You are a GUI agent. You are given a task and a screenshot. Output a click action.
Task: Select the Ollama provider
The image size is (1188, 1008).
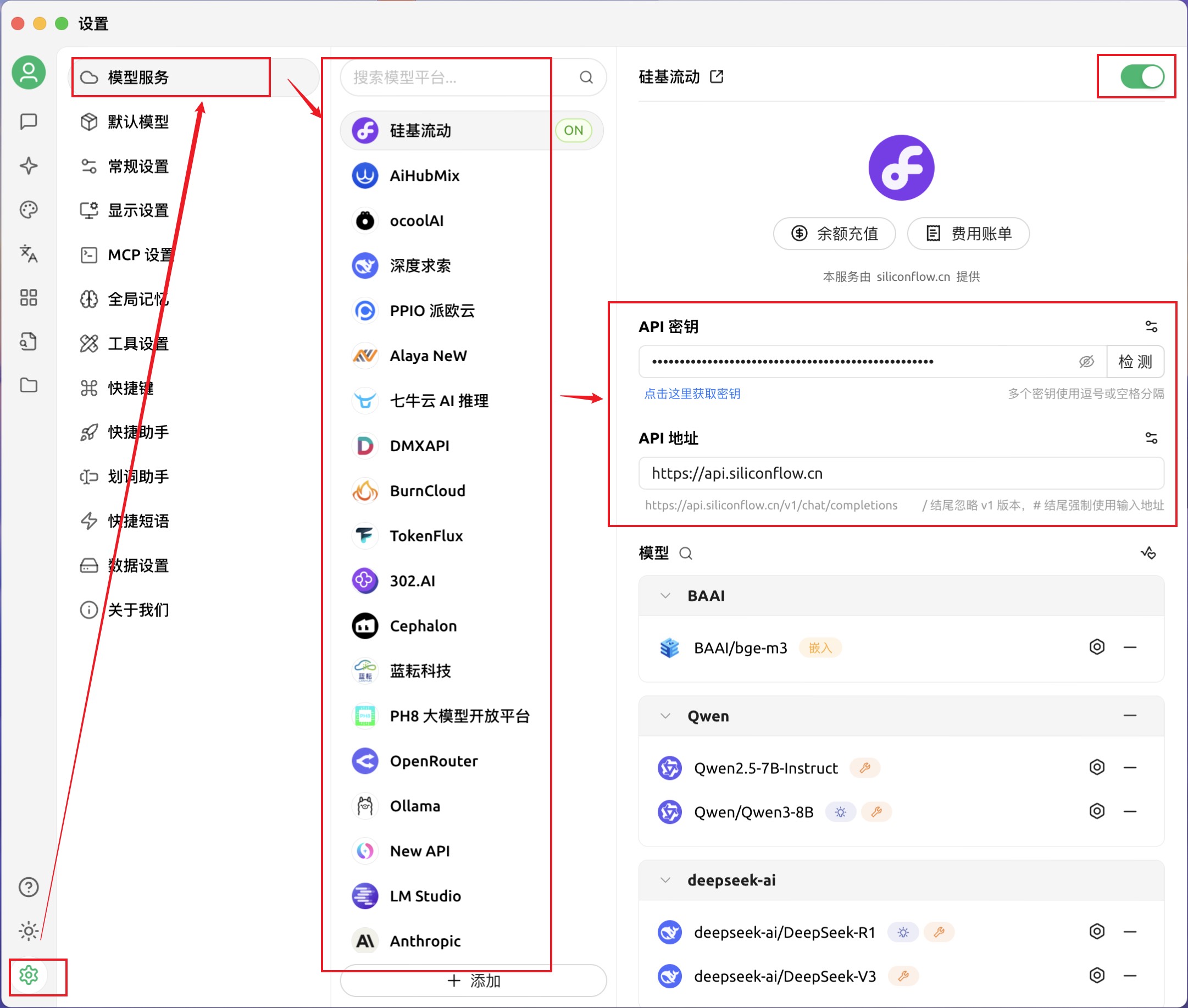tap(472, 806)
